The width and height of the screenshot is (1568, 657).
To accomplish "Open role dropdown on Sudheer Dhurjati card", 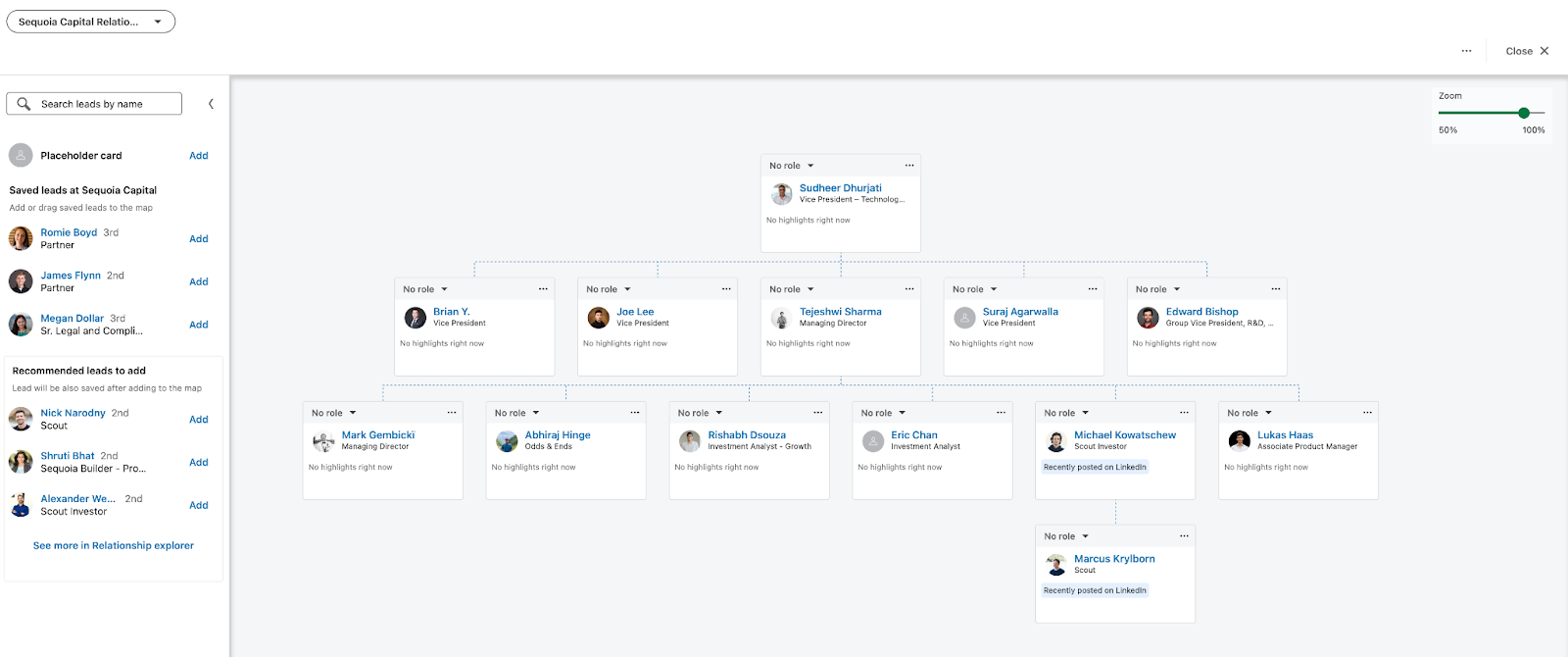I will [792, 166].
